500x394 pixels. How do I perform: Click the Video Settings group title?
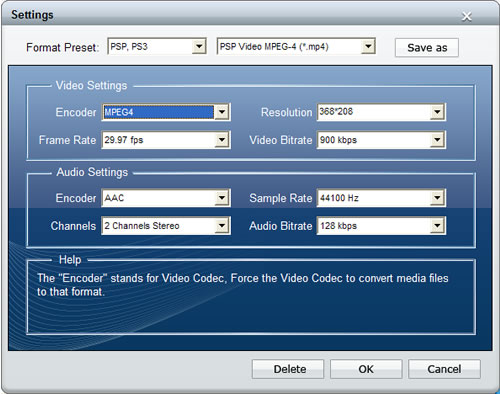91,86
